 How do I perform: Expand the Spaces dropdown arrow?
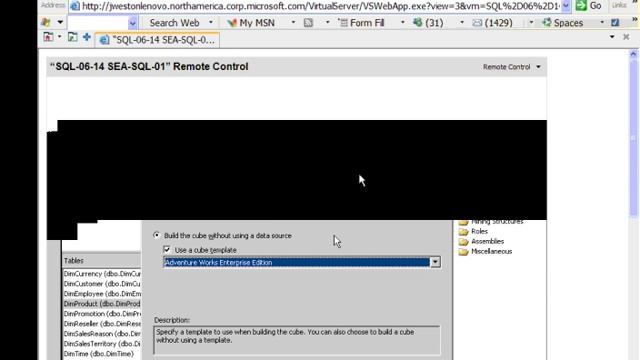[602, 23]
